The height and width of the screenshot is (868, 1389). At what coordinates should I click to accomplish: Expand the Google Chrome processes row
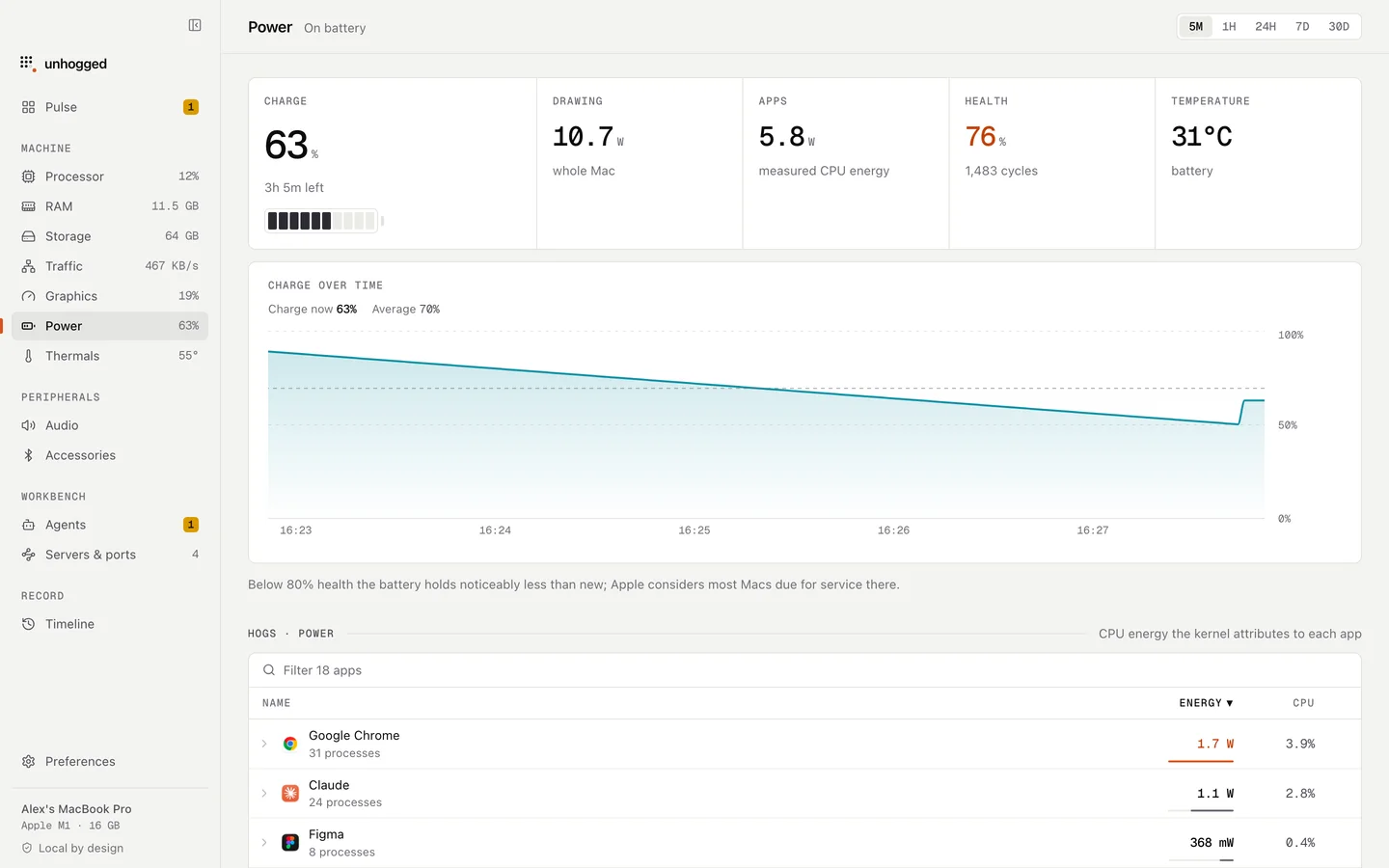264,744
